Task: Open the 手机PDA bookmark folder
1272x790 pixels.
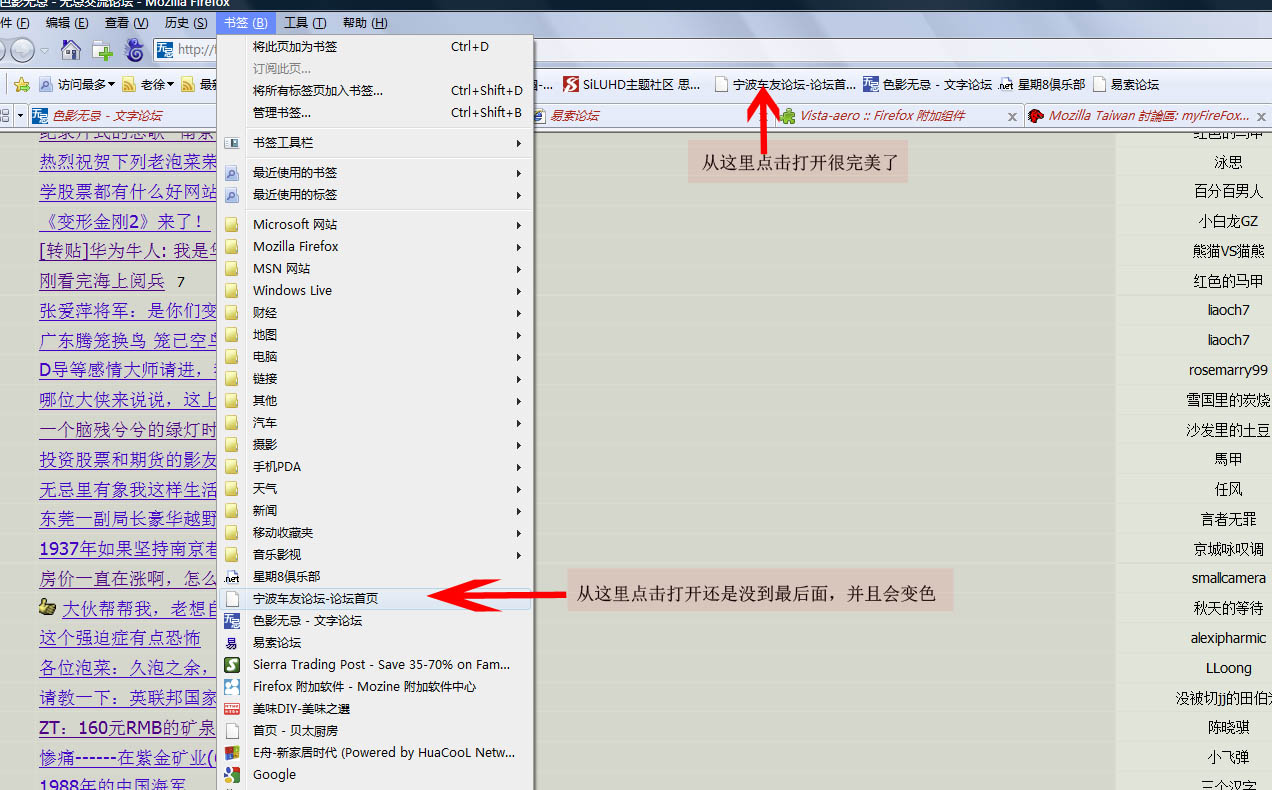Action: (x=375, y=467)
